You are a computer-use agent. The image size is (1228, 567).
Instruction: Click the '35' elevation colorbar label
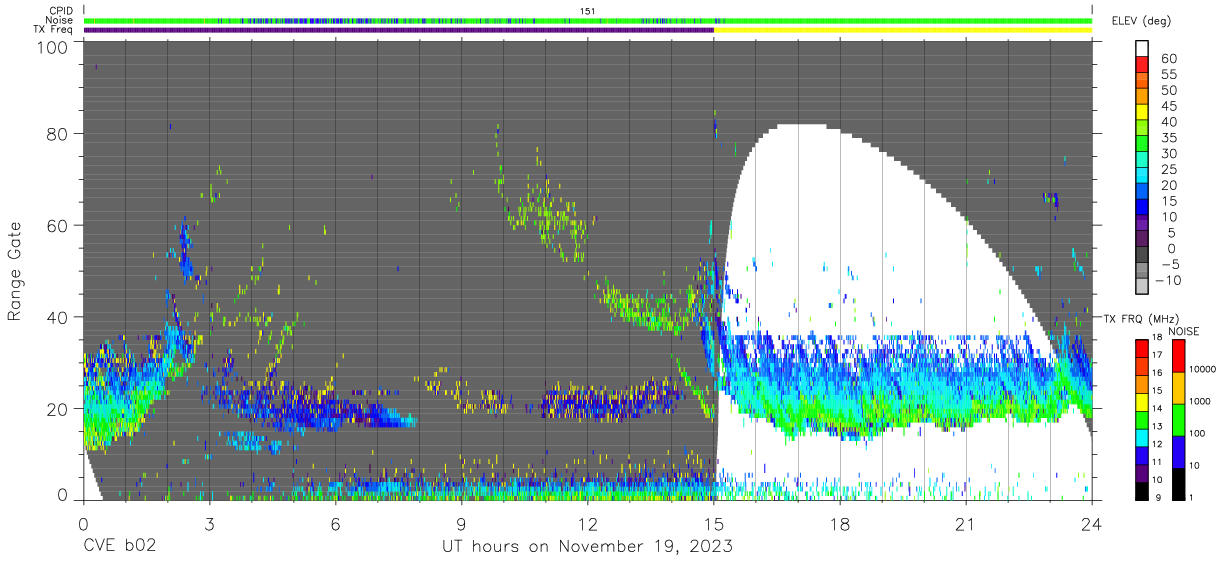1168,138
